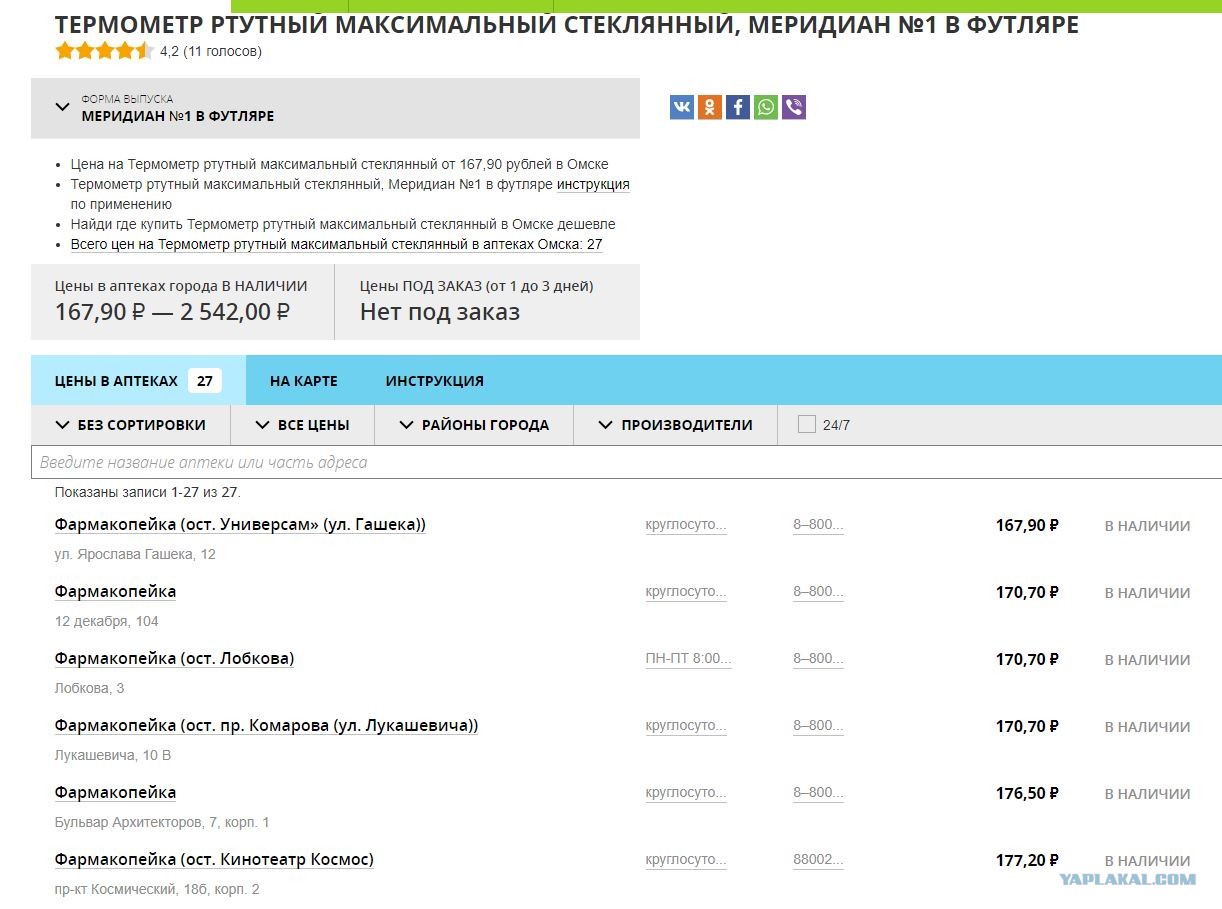Click the 27 count badge
1222x909 pixels.
coord(205,380)
